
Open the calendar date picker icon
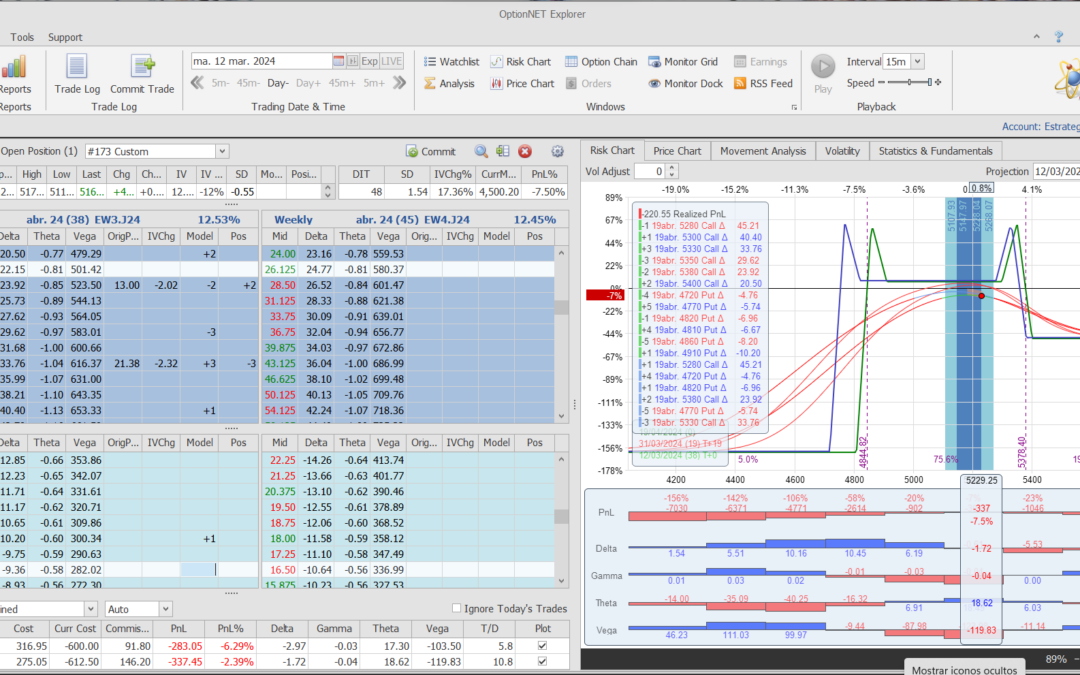[339, 61]
